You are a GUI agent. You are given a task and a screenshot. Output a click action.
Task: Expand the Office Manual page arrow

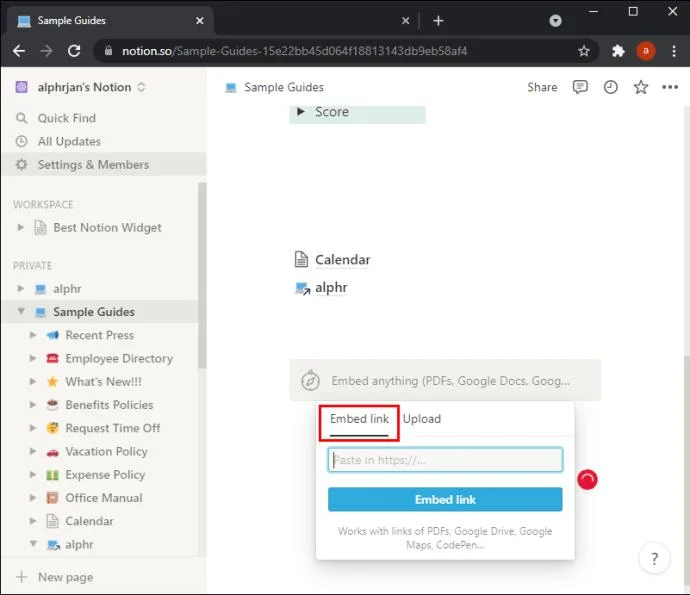(x=33, y=498)
